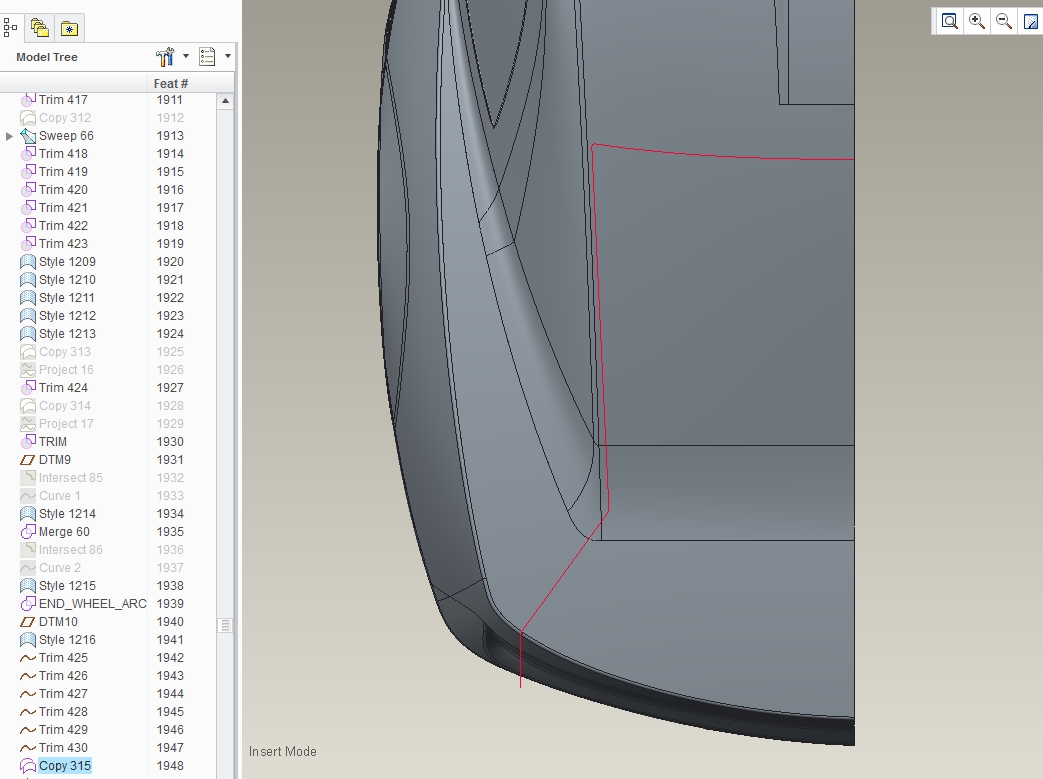Select the Trim 417 feature

(x=63, y=100)
